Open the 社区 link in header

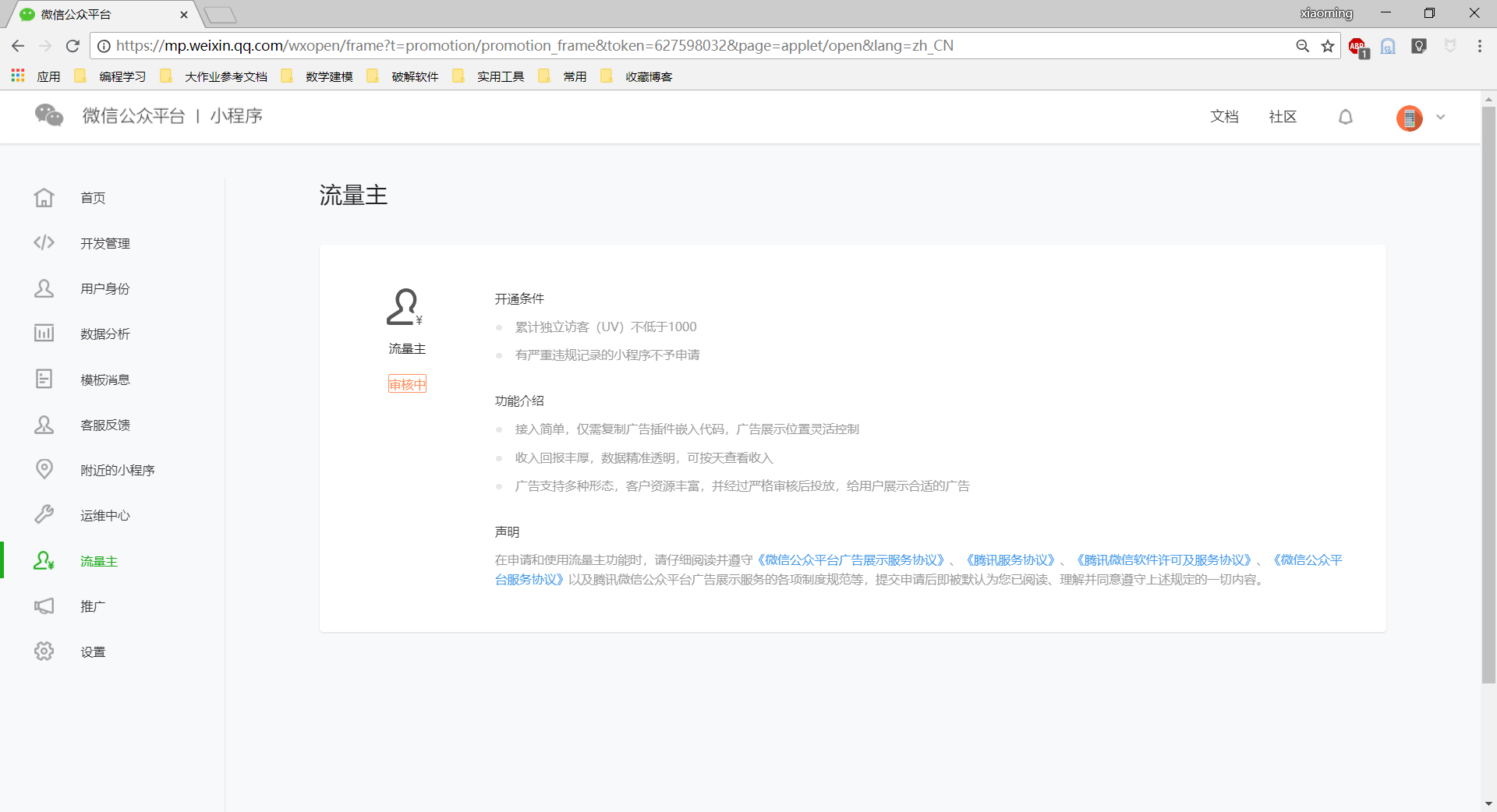pos(1283,117)
